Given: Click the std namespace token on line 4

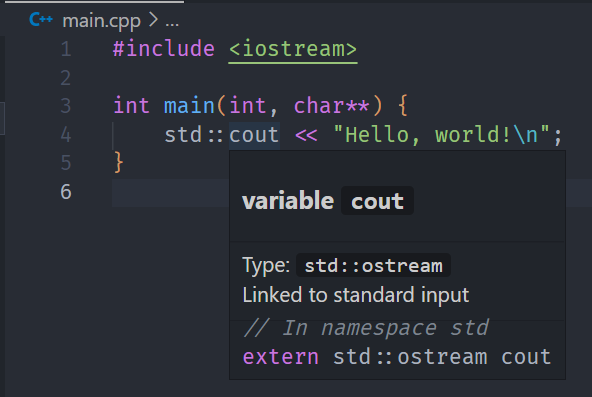Looking at the screenshot, I should (183, 135).
